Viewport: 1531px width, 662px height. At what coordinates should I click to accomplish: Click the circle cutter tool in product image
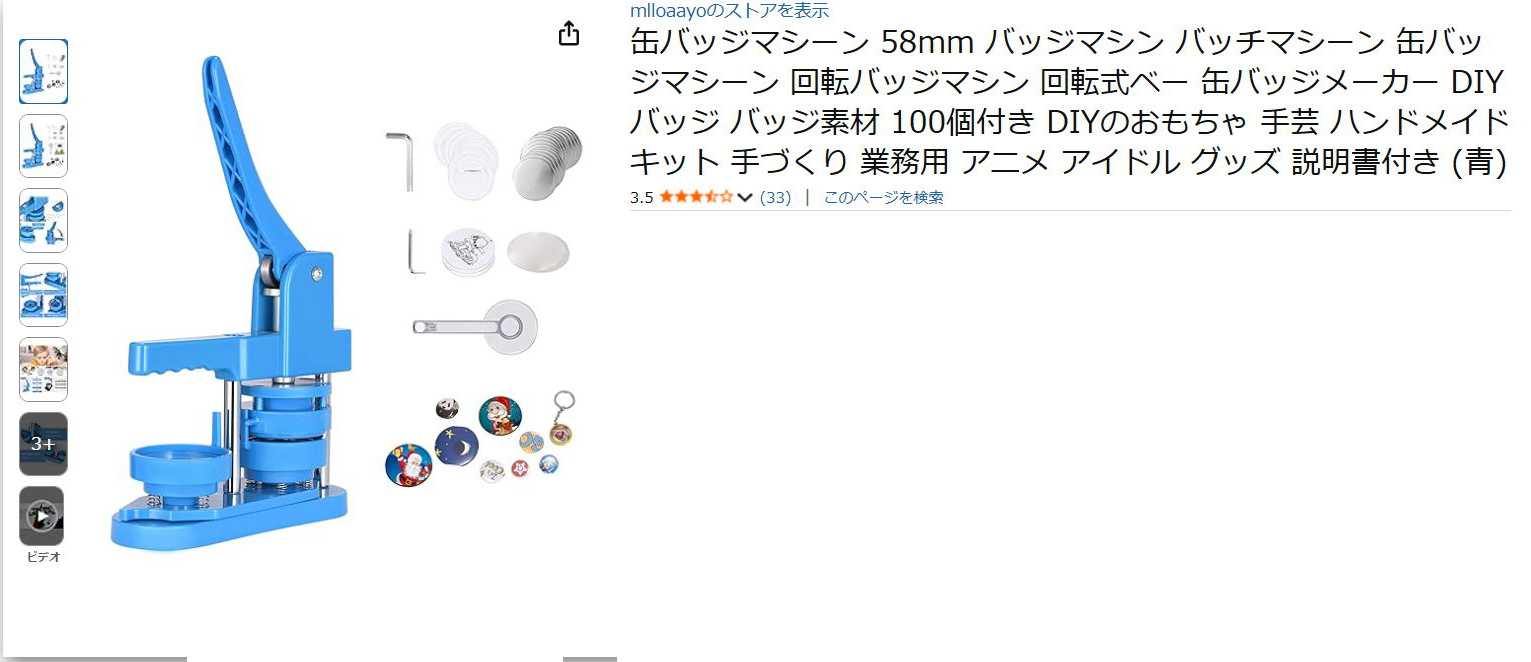(x=476, y=326)
